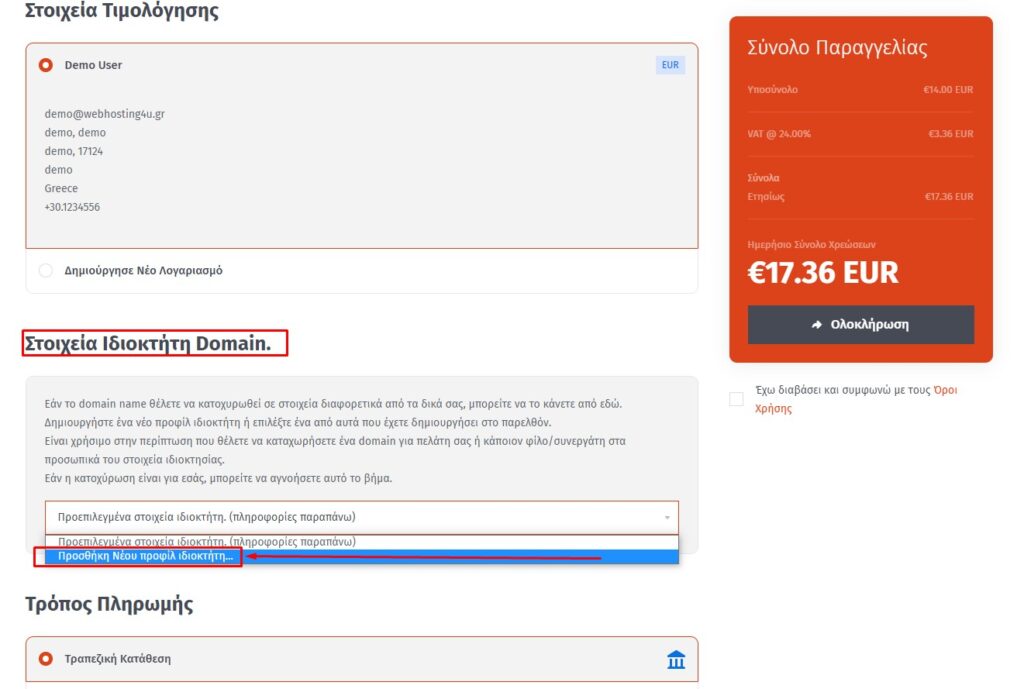The width and height of the screenshot is (1024, 689).
Task: Click the VAT @ 24.00% line
Action: pyautogui.click(x=860, y=134)
